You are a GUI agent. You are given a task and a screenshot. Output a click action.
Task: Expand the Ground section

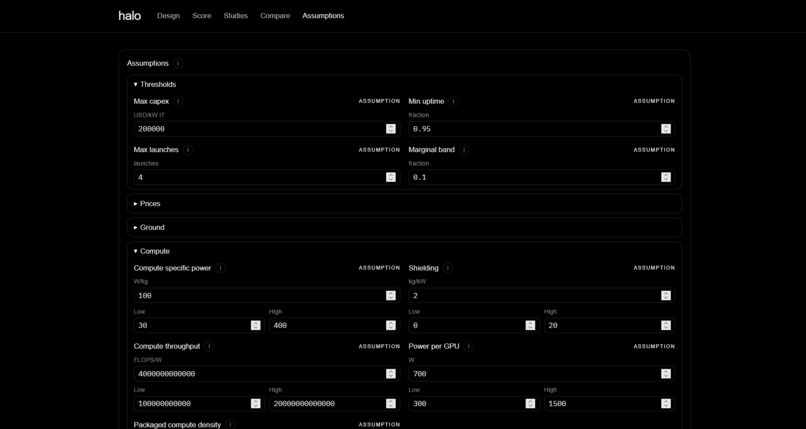[405, 227]
